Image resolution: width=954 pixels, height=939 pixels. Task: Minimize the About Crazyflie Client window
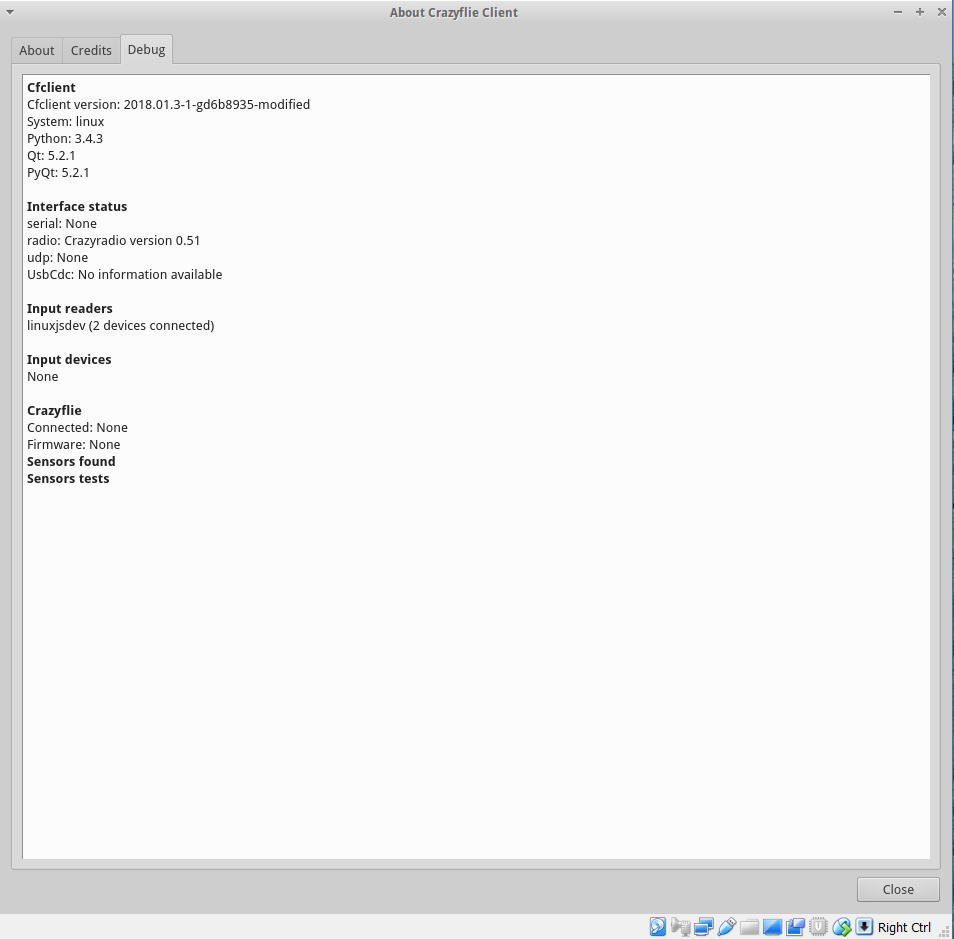(898, 12)
